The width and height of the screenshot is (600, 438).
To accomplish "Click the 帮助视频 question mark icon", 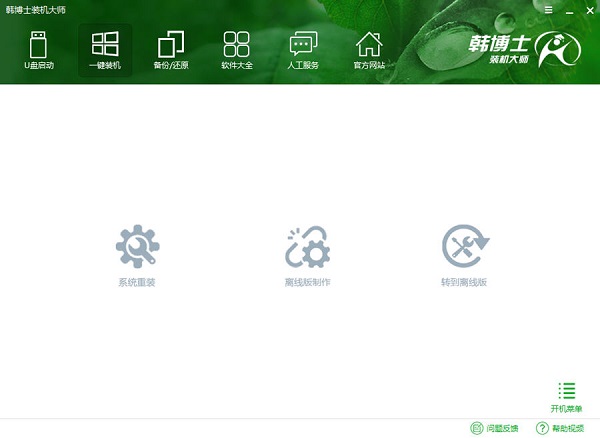I will coord(542,428).
